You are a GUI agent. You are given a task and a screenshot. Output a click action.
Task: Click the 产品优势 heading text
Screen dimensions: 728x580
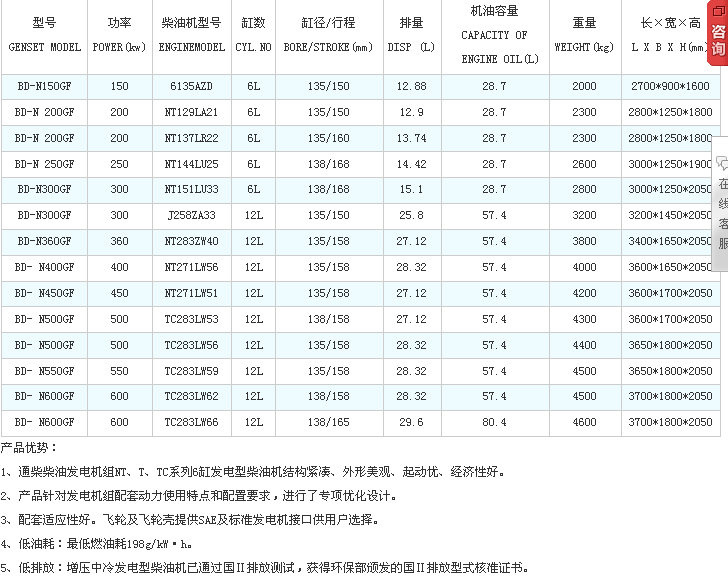(30, 448)
